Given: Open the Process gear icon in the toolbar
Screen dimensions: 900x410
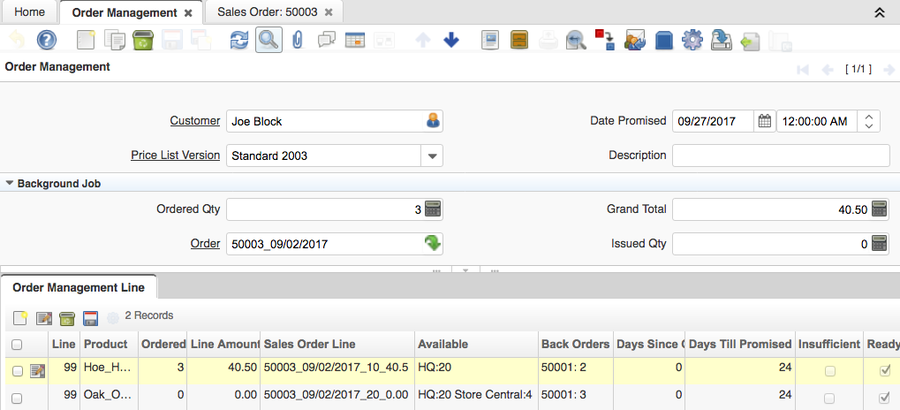Looking at the screenshot, I should 692,40.
